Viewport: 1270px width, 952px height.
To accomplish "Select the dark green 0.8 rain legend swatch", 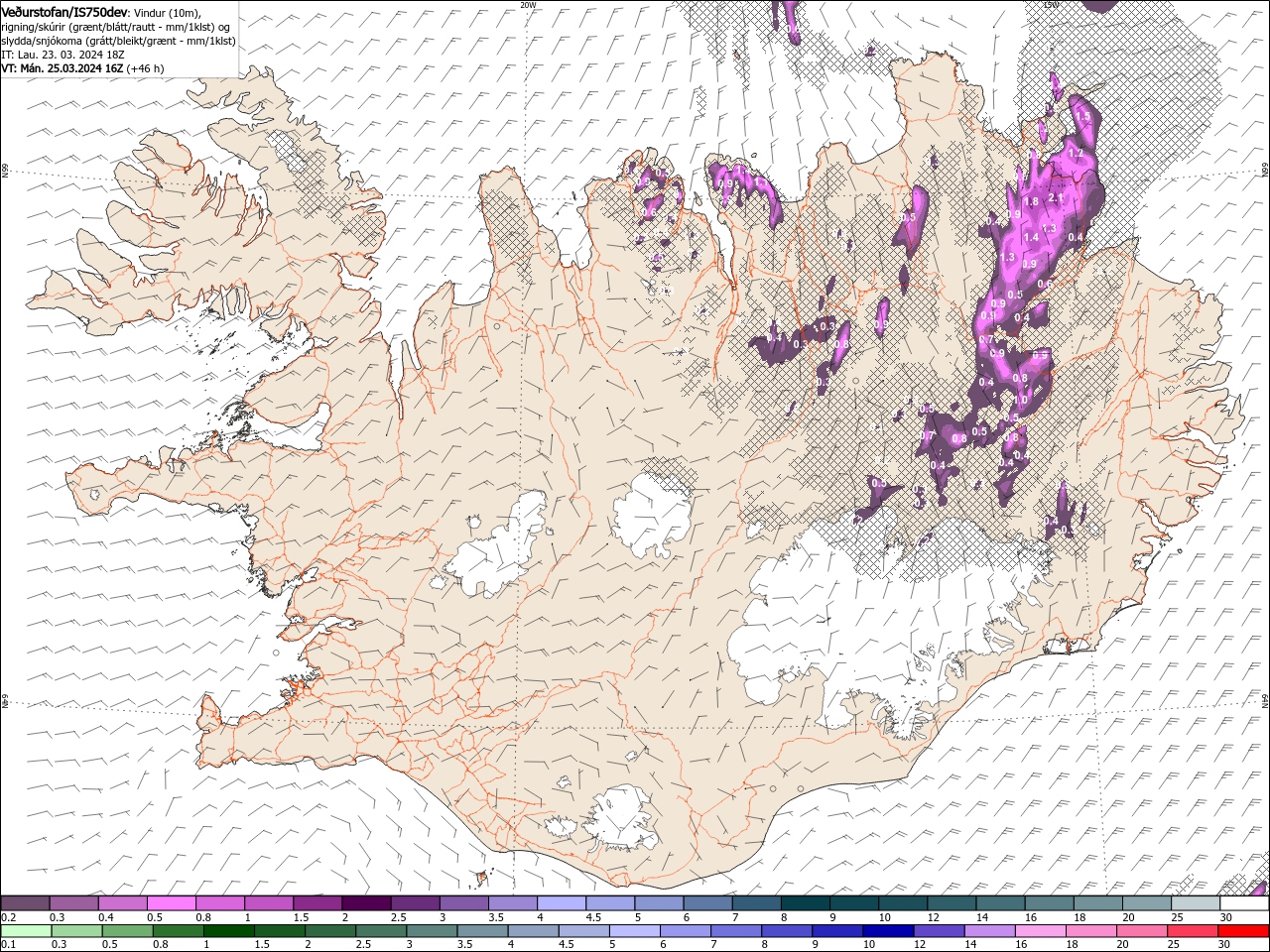I will coord(178,930).
